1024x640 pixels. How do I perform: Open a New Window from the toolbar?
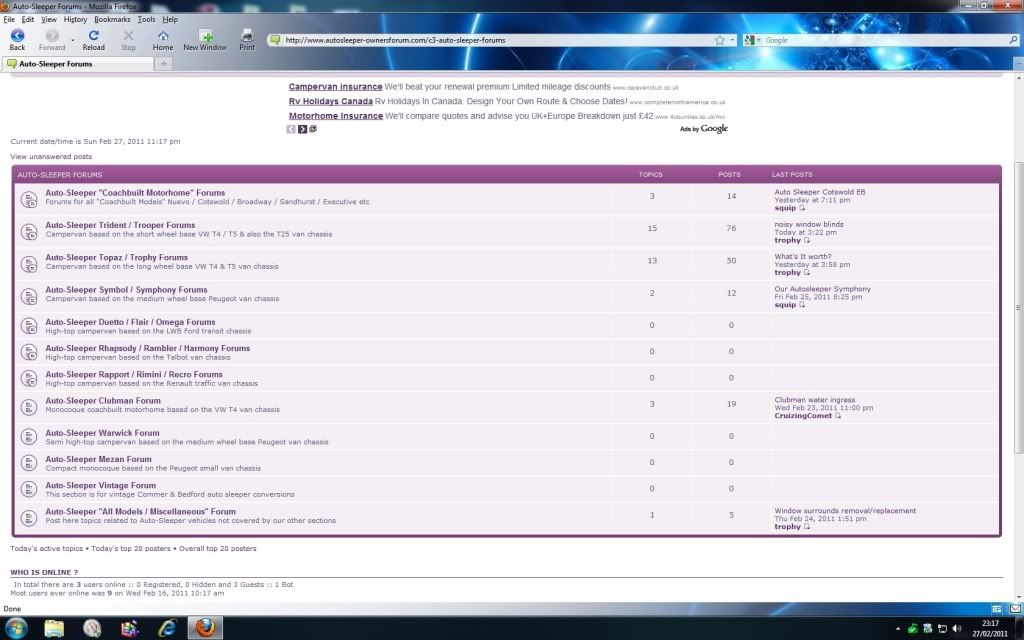205,39
